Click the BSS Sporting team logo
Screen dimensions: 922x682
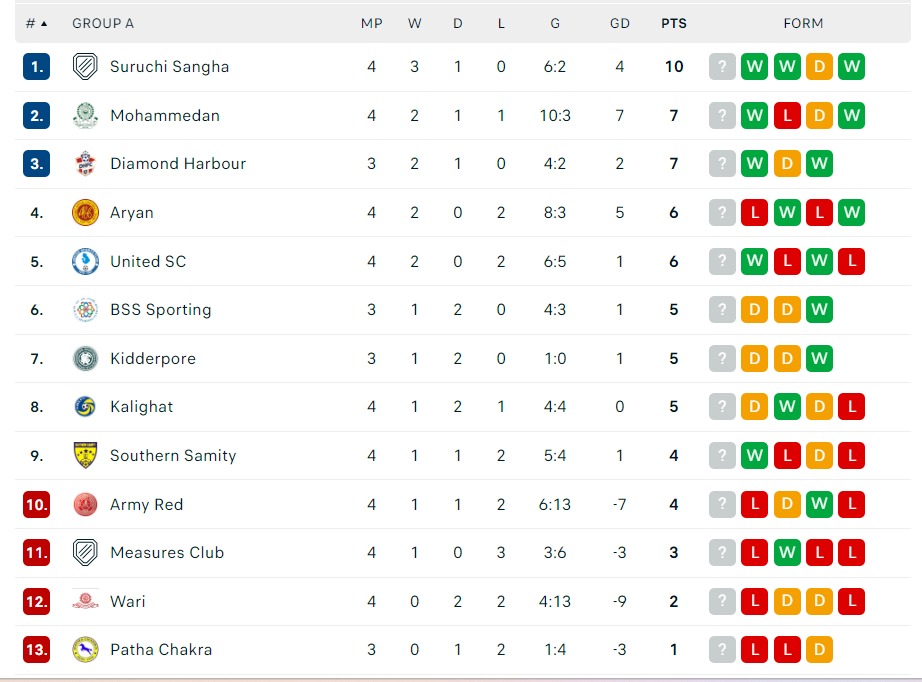(85, 310)
